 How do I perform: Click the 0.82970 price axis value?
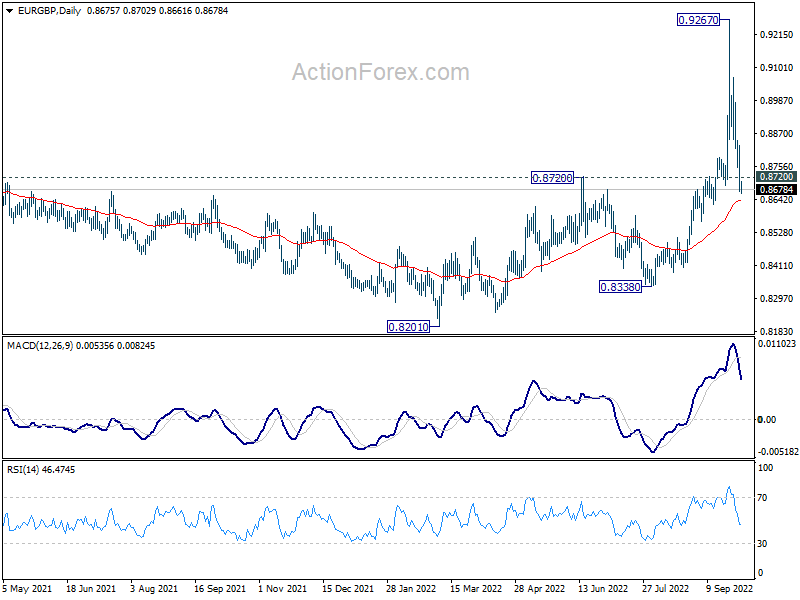click(x=777, y=298)
